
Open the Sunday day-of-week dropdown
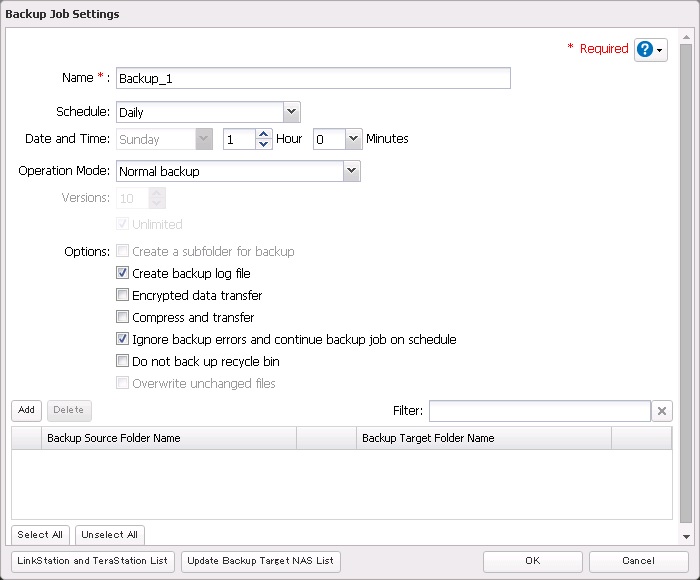point(164,139)
